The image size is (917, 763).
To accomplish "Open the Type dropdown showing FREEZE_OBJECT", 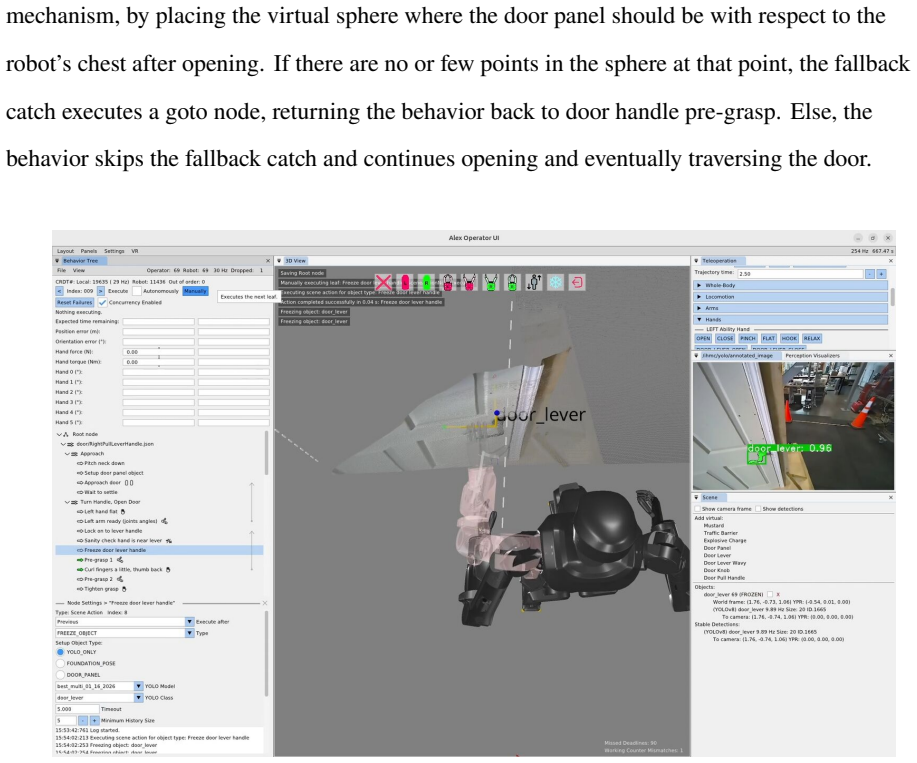I will point(125,633).
